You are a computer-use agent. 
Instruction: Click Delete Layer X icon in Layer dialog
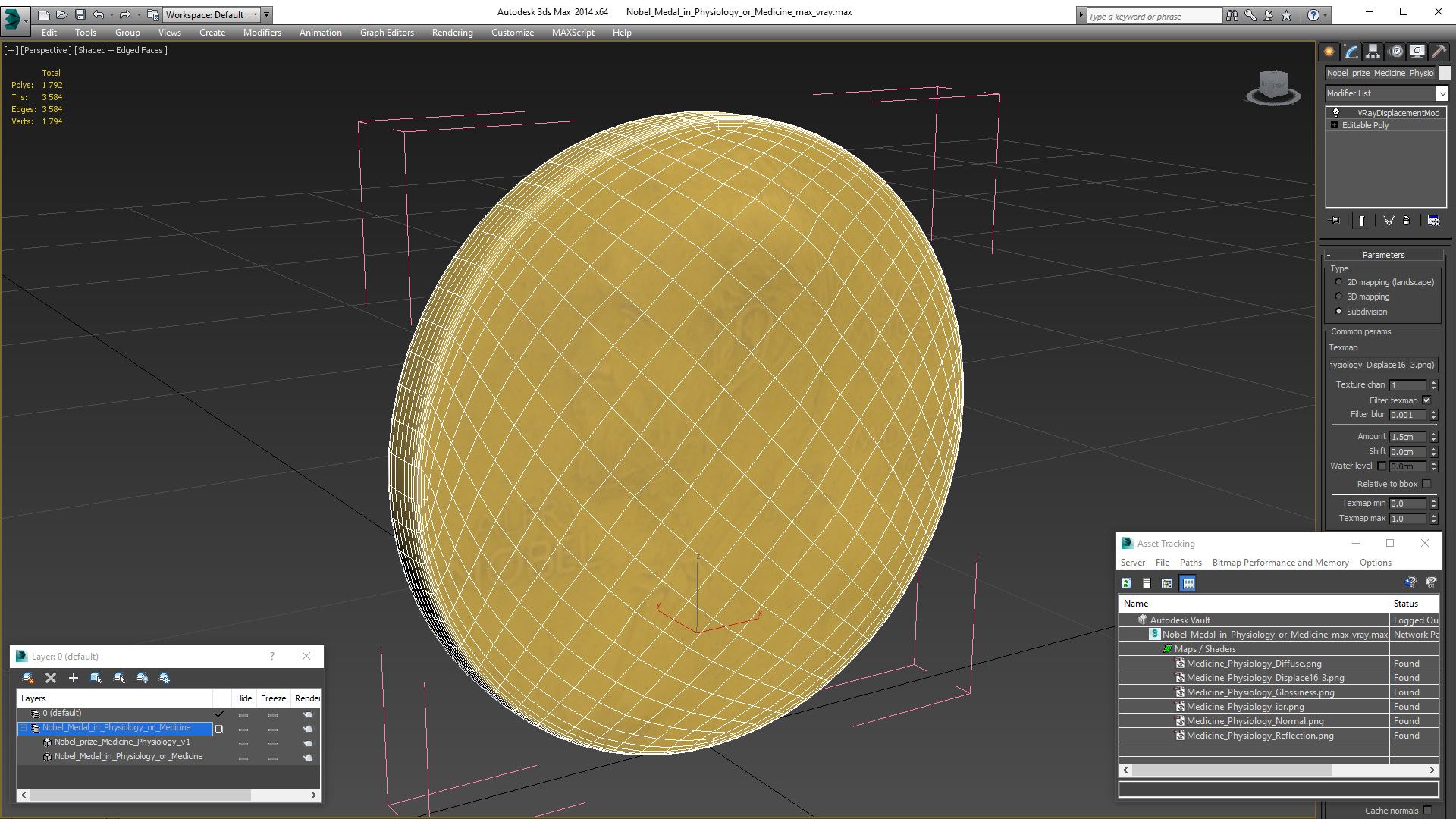coord(51,678)
